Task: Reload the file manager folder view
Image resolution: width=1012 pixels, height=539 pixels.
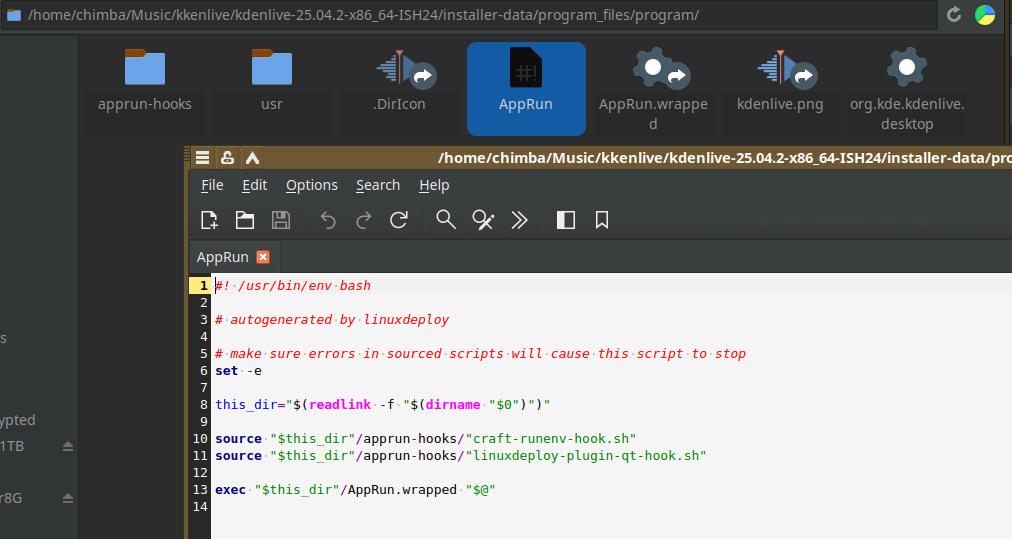Action: (954, 14)
